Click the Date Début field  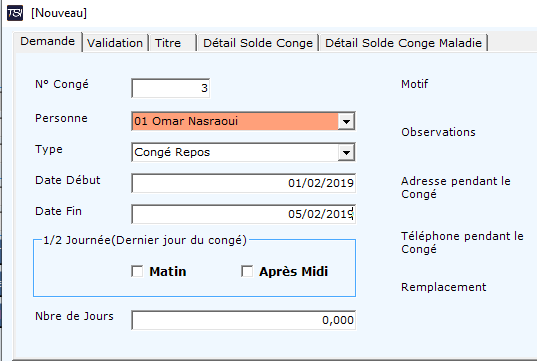point(243,183)
